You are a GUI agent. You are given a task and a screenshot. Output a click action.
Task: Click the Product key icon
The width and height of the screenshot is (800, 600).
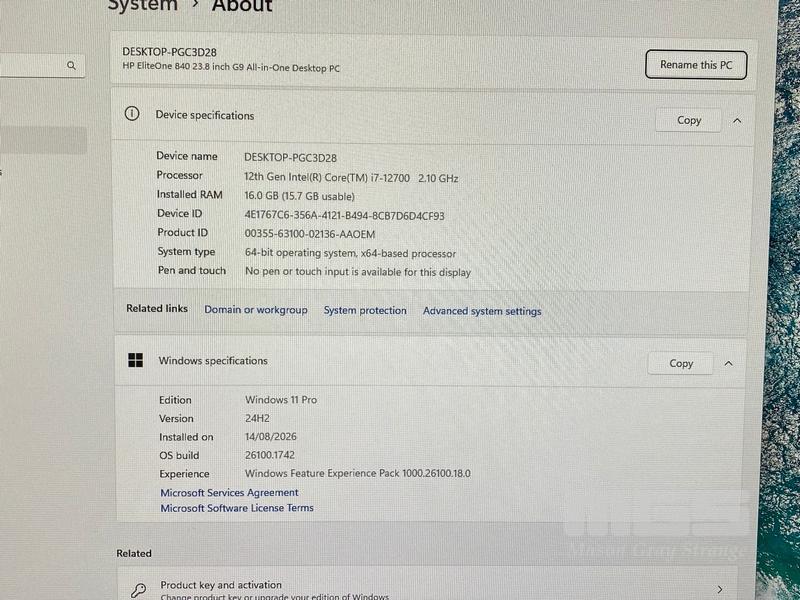[138, 590]
